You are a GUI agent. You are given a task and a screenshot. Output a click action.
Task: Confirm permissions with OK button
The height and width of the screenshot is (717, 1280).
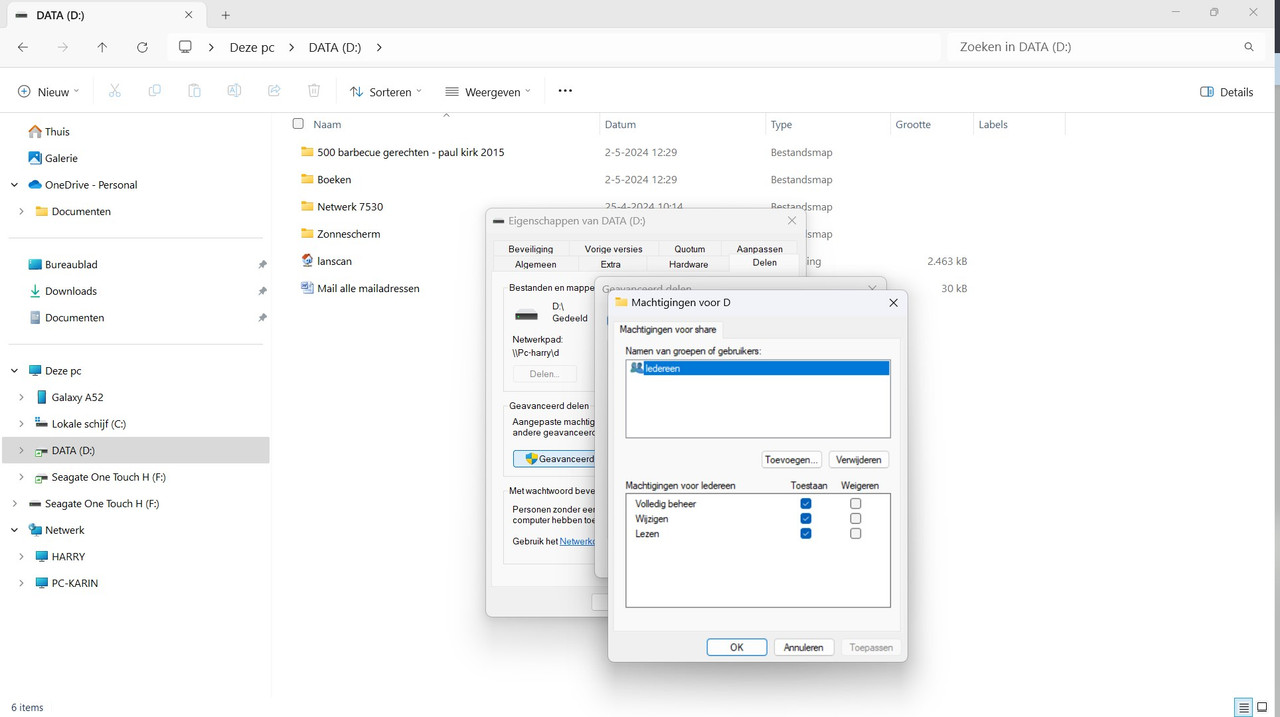(737, 647)
